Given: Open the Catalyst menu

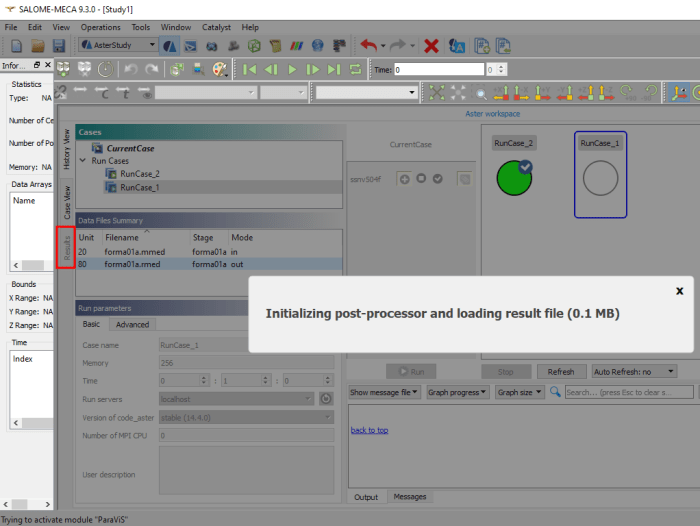Looking at the screenshot, I should pyautogui.click(x=216, y=27).
